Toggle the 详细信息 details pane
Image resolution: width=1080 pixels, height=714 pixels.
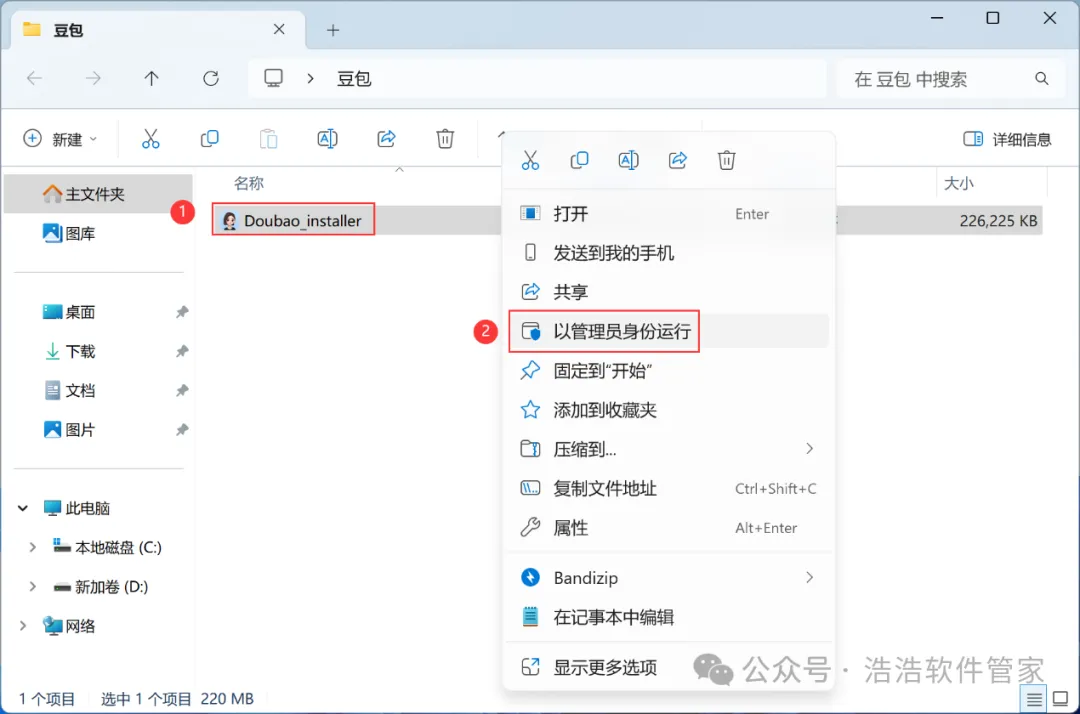pyautogui.click(x=1007, y=139)
